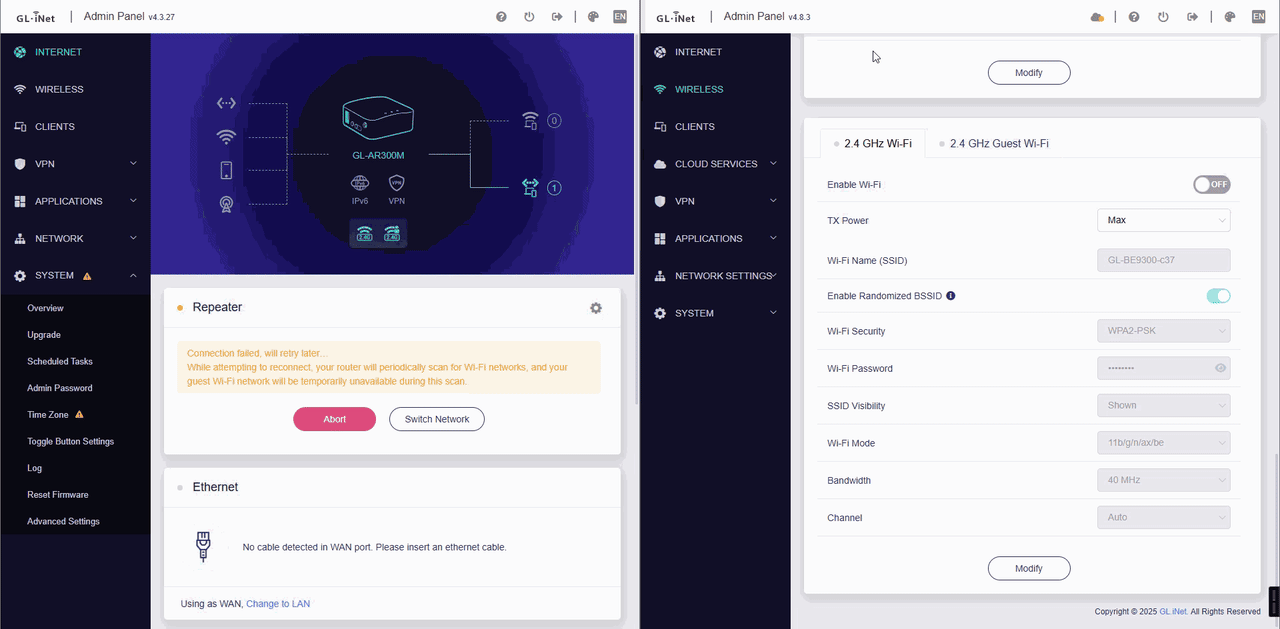The width and height of the screenshot is (1280, 629).
Task: Open Admin Password under System
Action: [x=60, y=388]
